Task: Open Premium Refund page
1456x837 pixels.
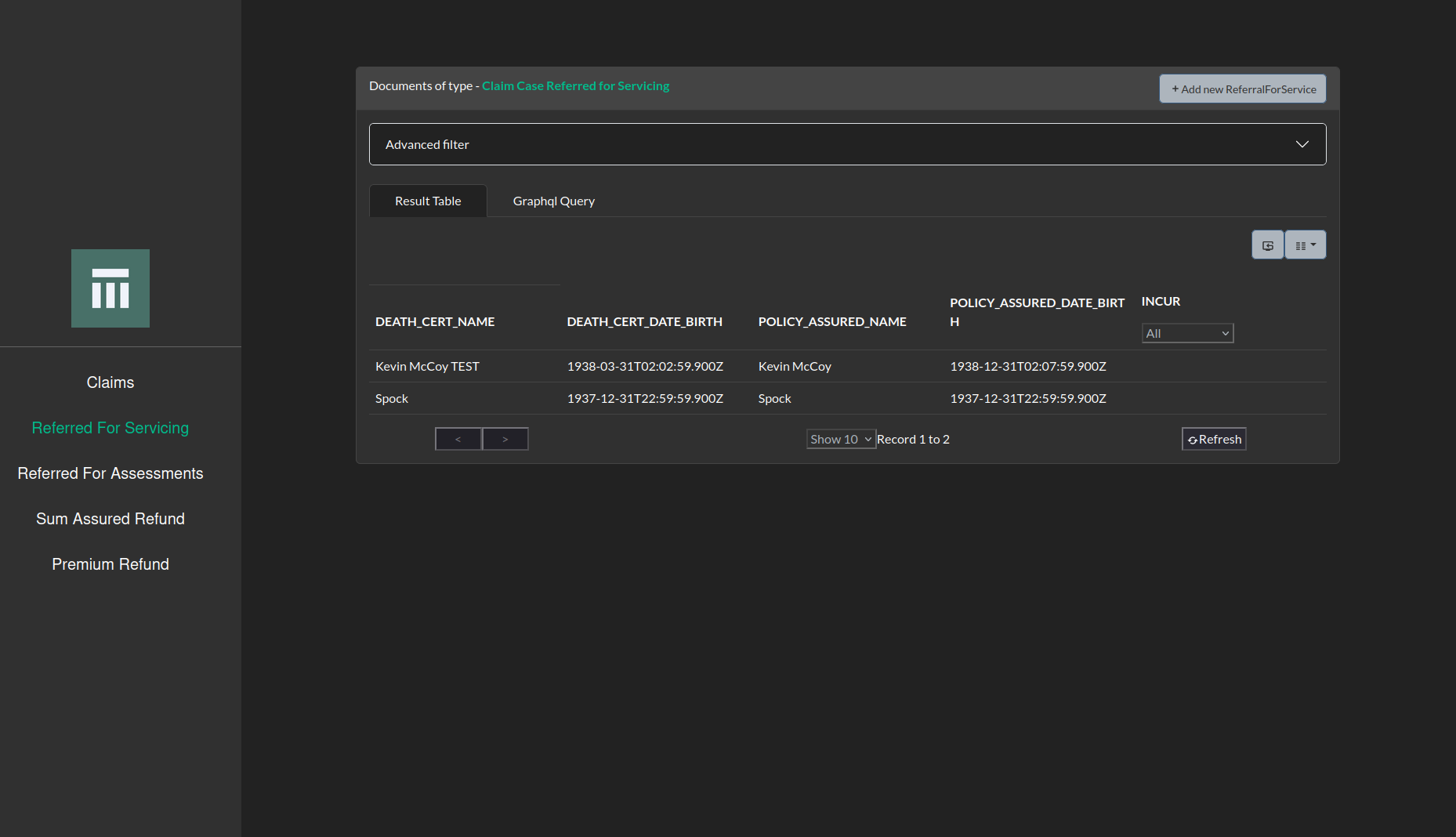Action: click(x=110, y=564)
